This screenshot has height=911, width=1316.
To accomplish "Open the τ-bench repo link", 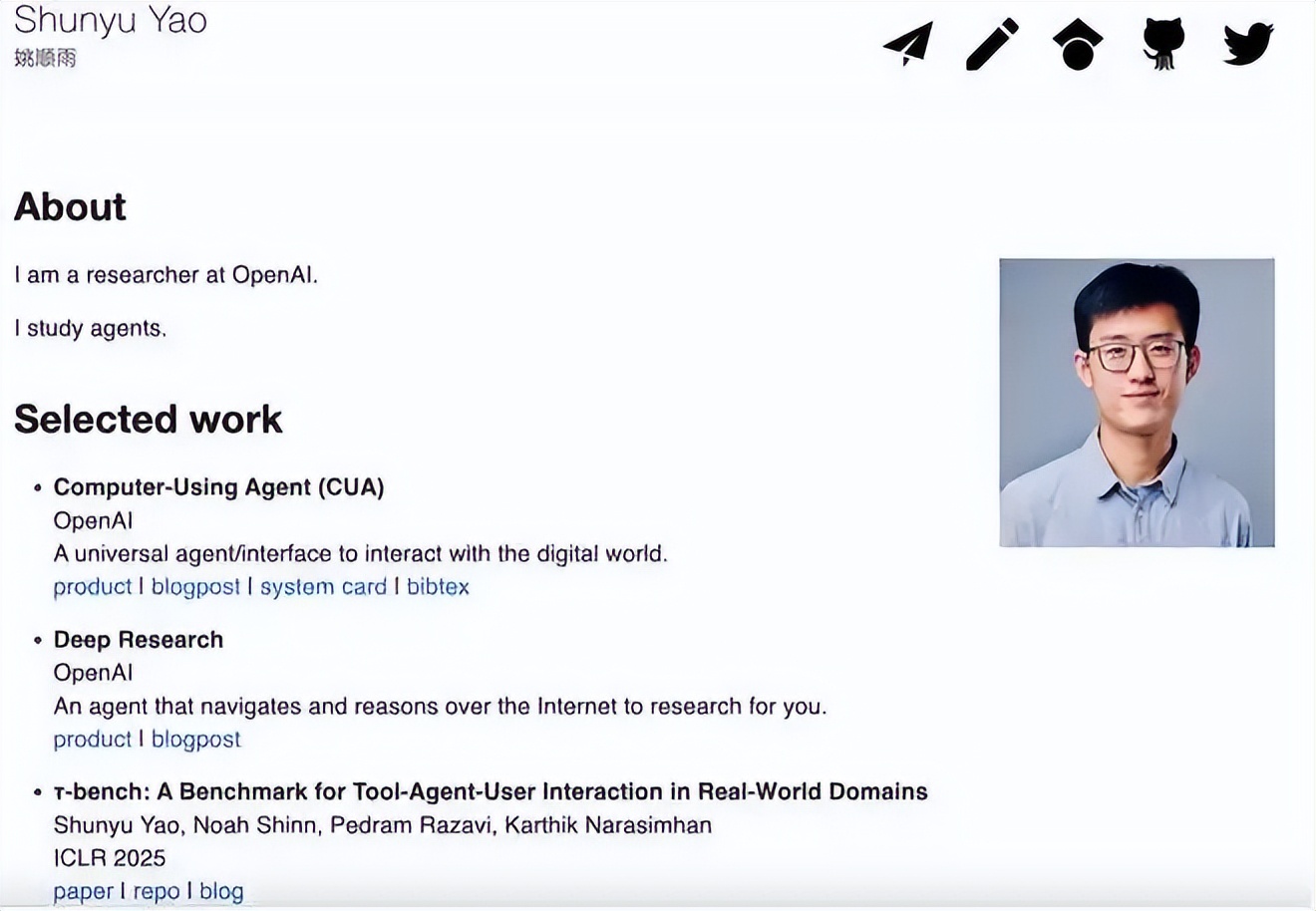I will (x=157, y=891).
